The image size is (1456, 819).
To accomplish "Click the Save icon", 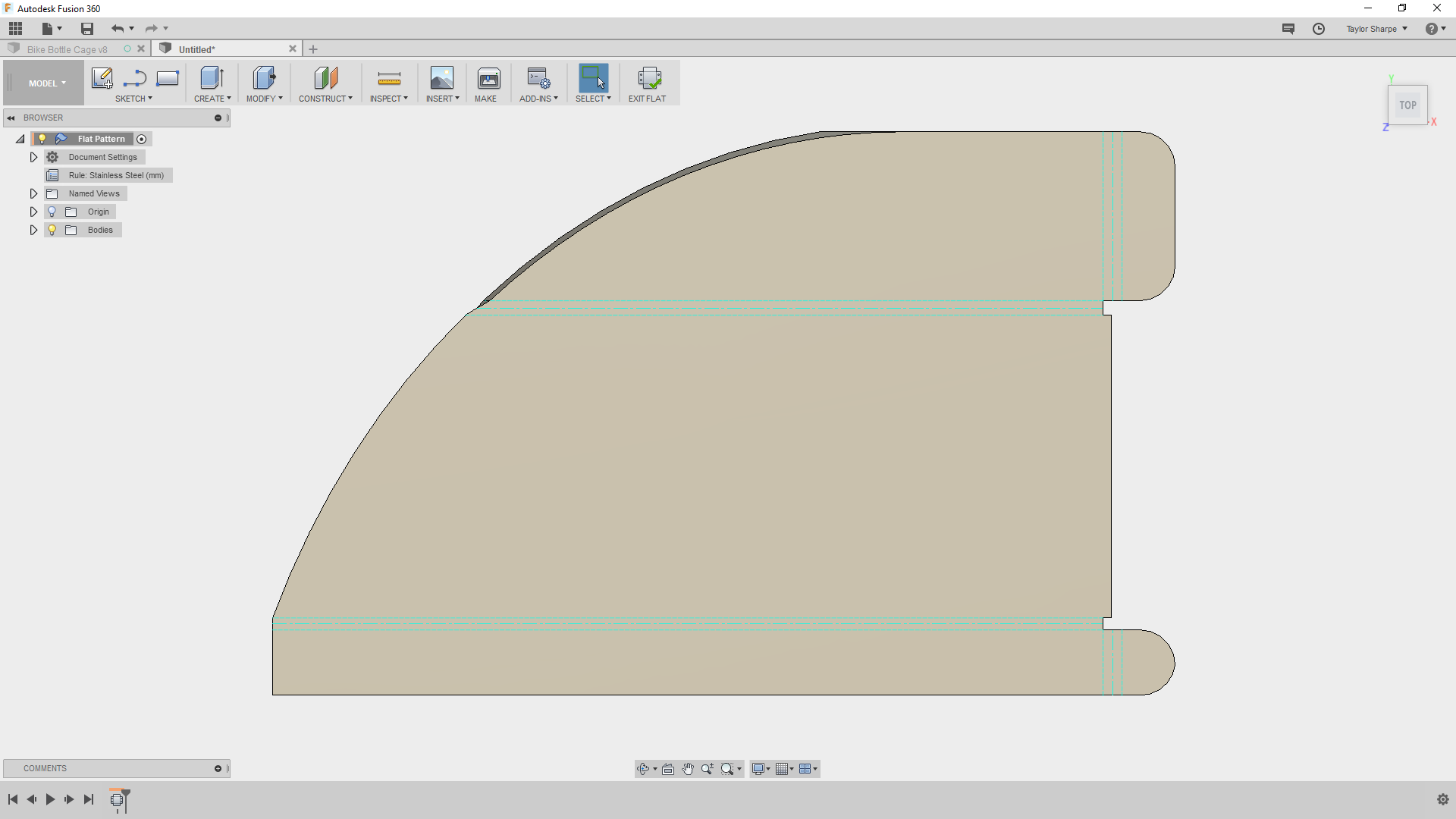I will [x=87, y=29].
